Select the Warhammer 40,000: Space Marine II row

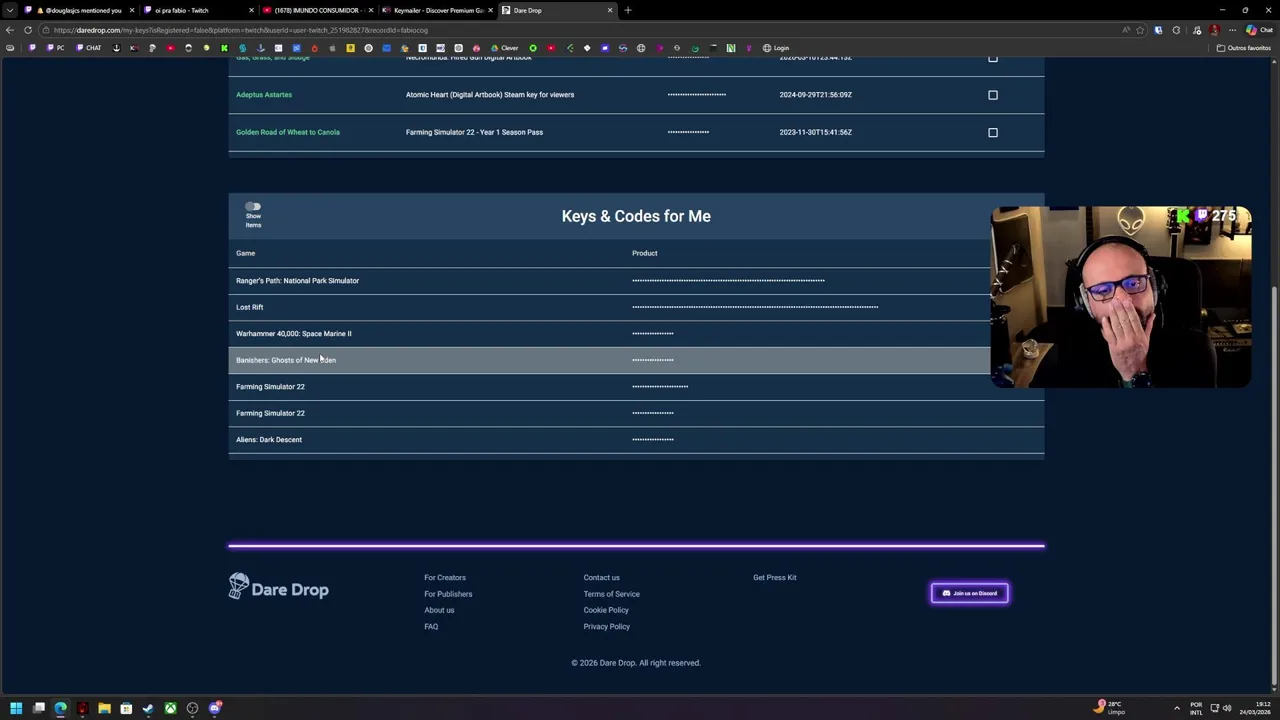click(636, 334)
